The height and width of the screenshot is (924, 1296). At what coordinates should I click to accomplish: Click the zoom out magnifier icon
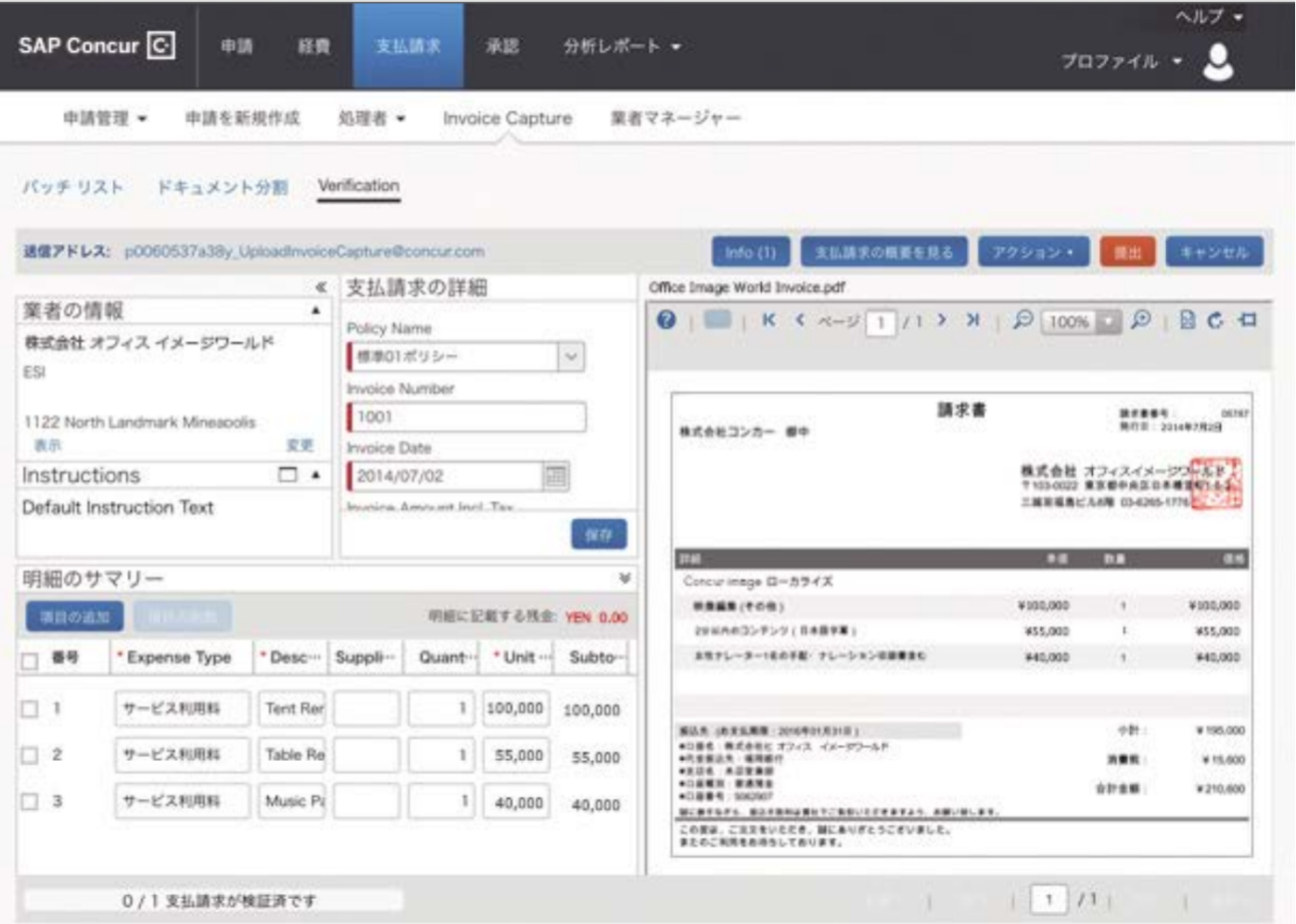click(x=1023, y=321)
